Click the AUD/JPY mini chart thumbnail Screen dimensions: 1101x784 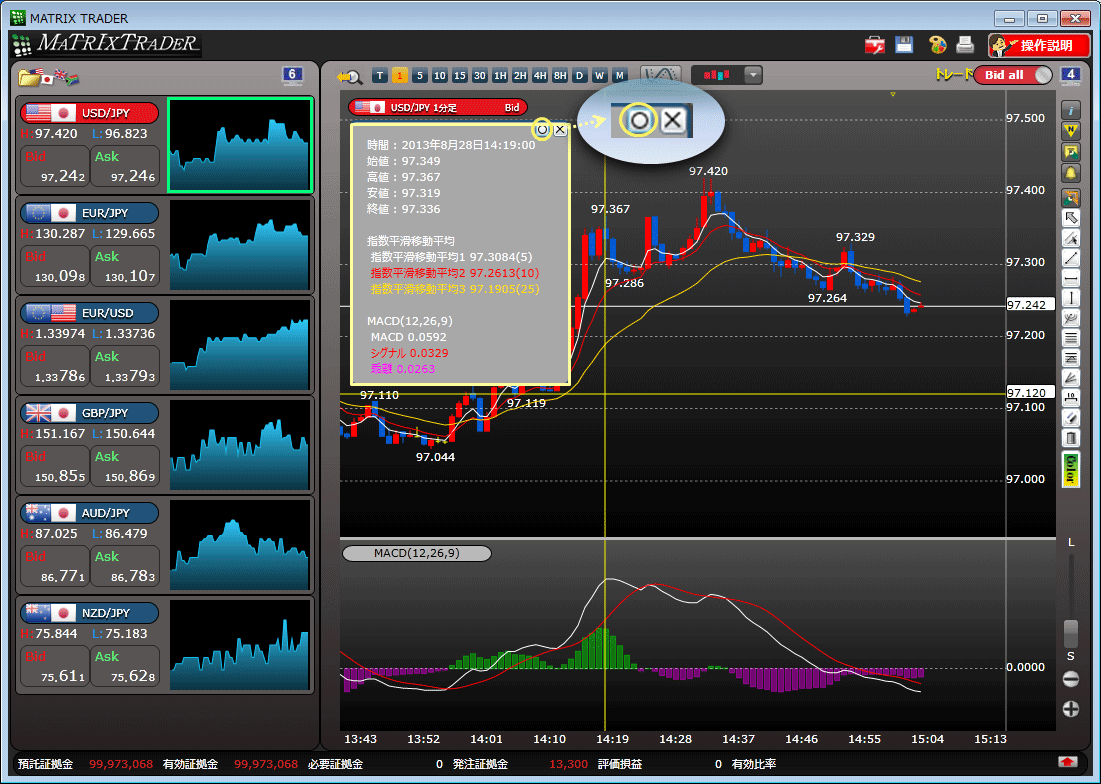point(239,545)
